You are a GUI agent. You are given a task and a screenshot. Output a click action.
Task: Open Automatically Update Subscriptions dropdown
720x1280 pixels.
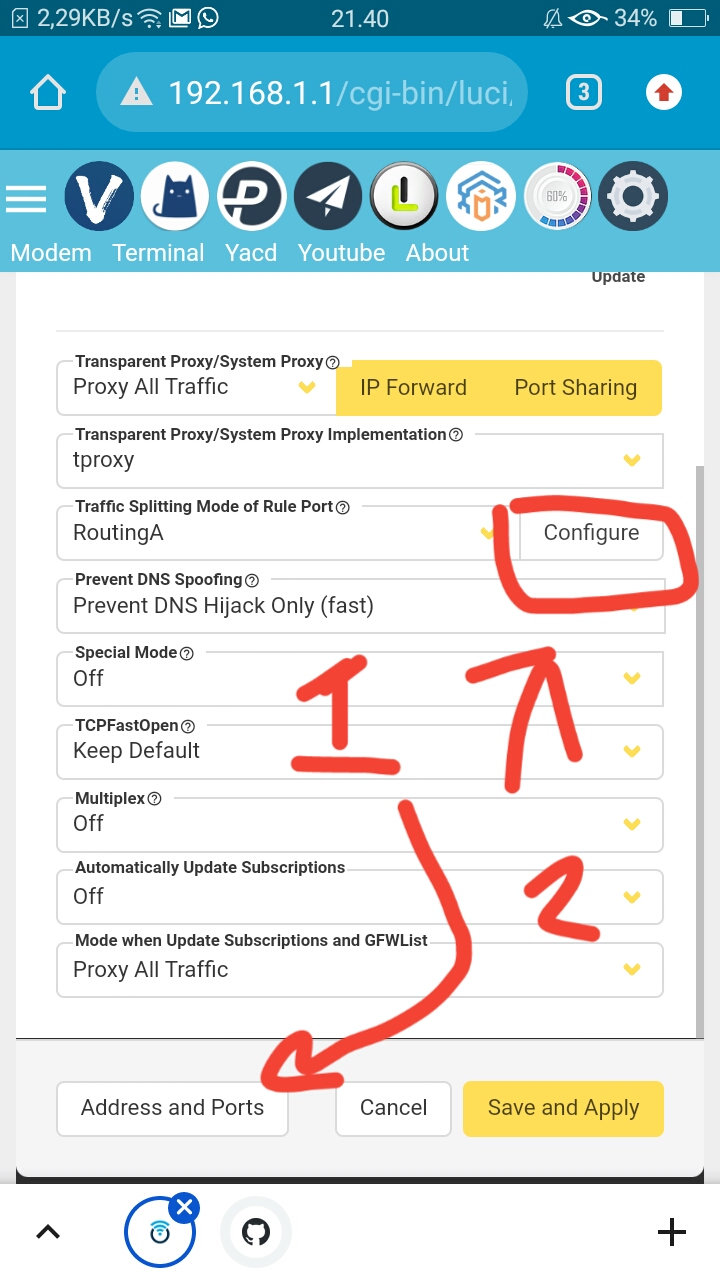pyautogui.click(x=360, y=896)
